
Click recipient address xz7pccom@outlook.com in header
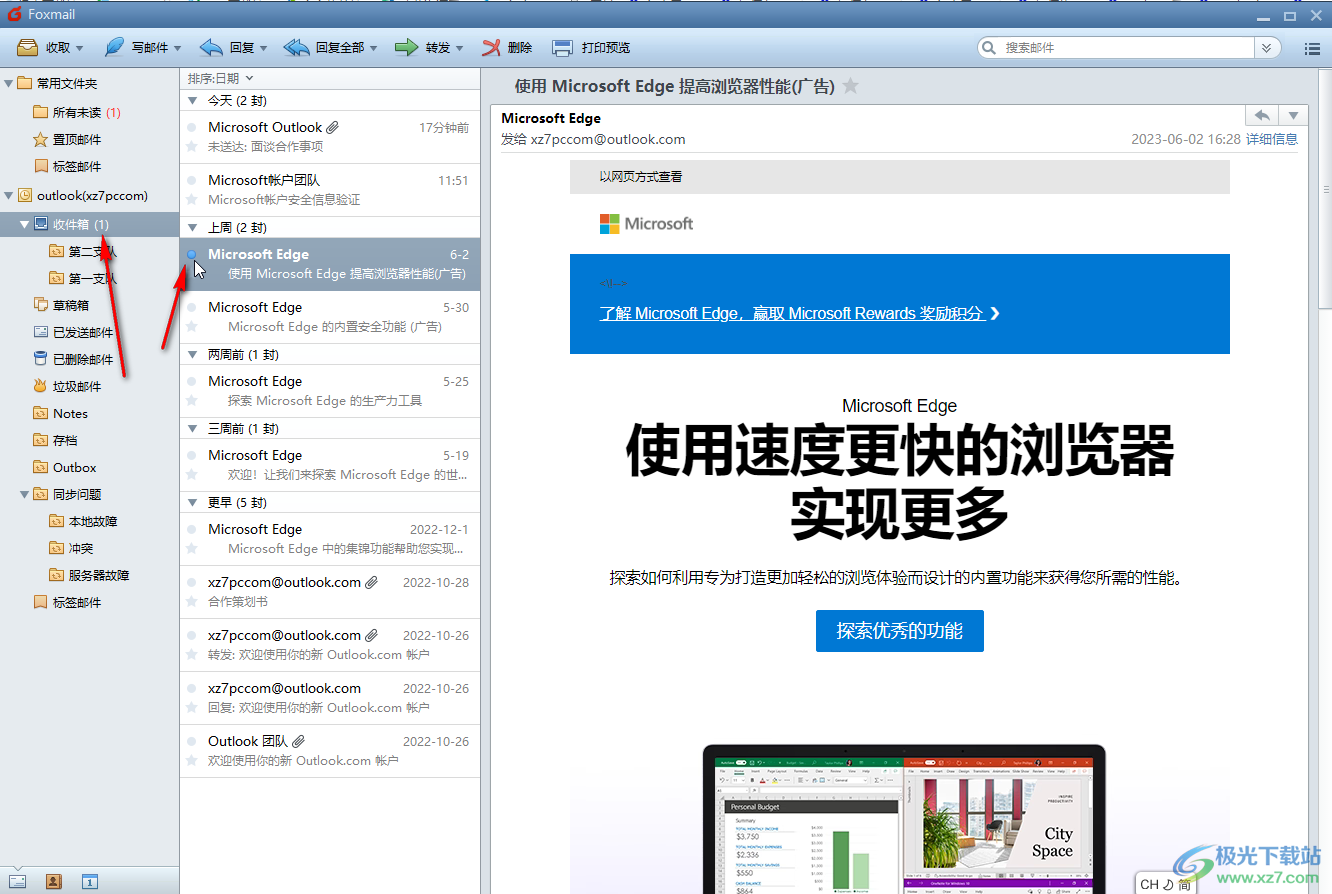click(608, 139)
